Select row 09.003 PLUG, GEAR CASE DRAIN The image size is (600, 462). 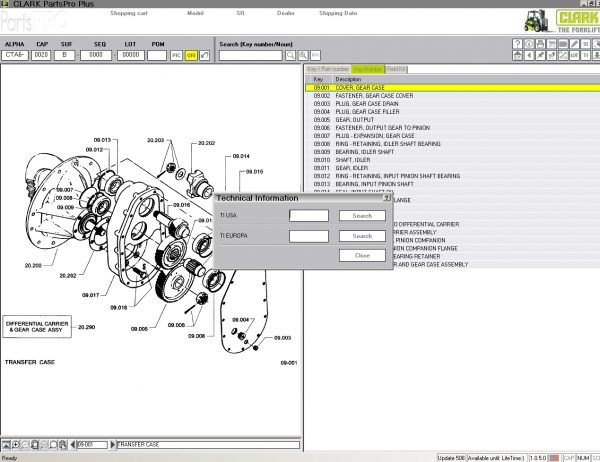tap(453, 104)
